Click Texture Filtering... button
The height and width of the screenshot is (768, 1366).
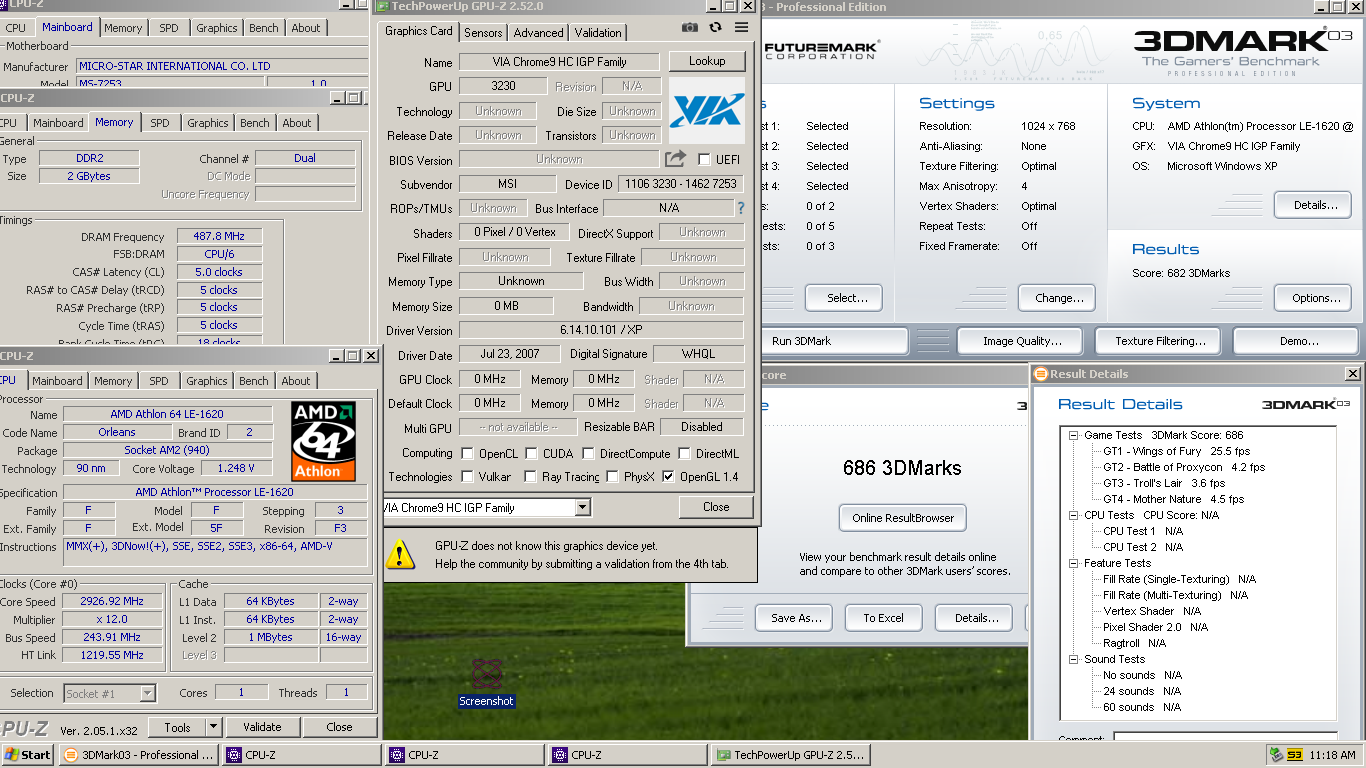coord(1160,341)
